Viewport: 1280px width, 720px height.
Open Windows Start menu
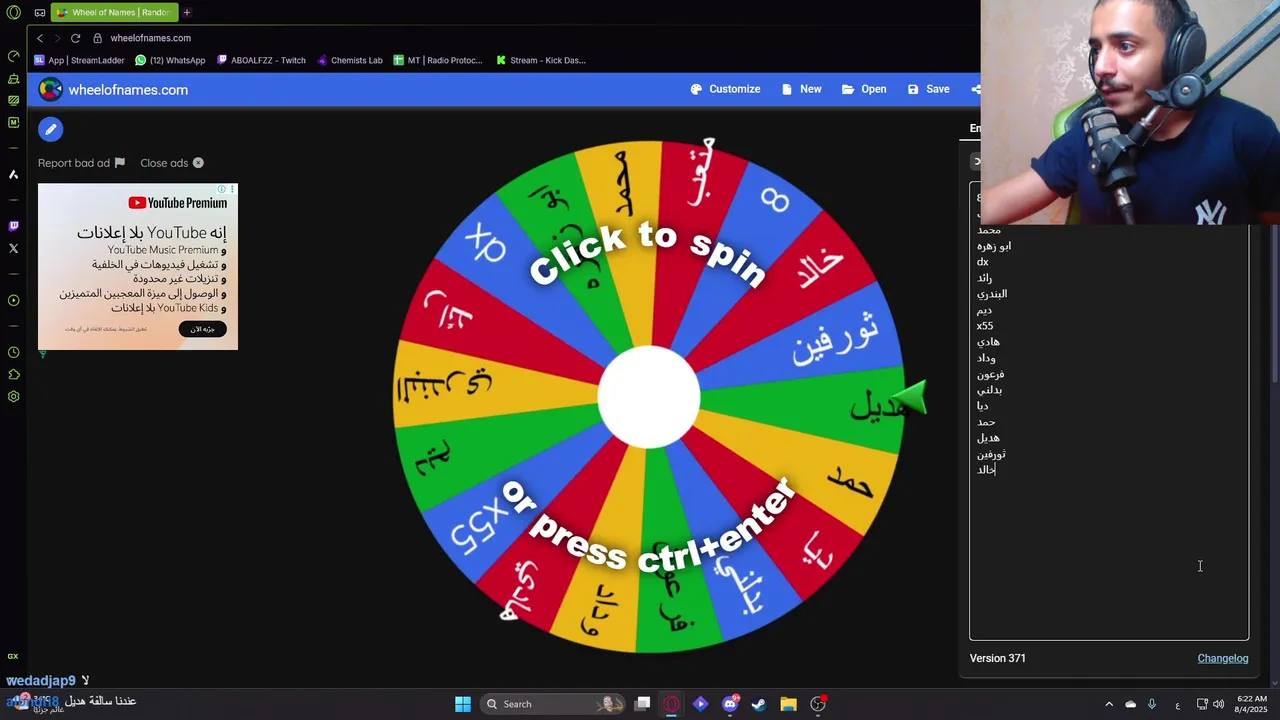point(463,704)
